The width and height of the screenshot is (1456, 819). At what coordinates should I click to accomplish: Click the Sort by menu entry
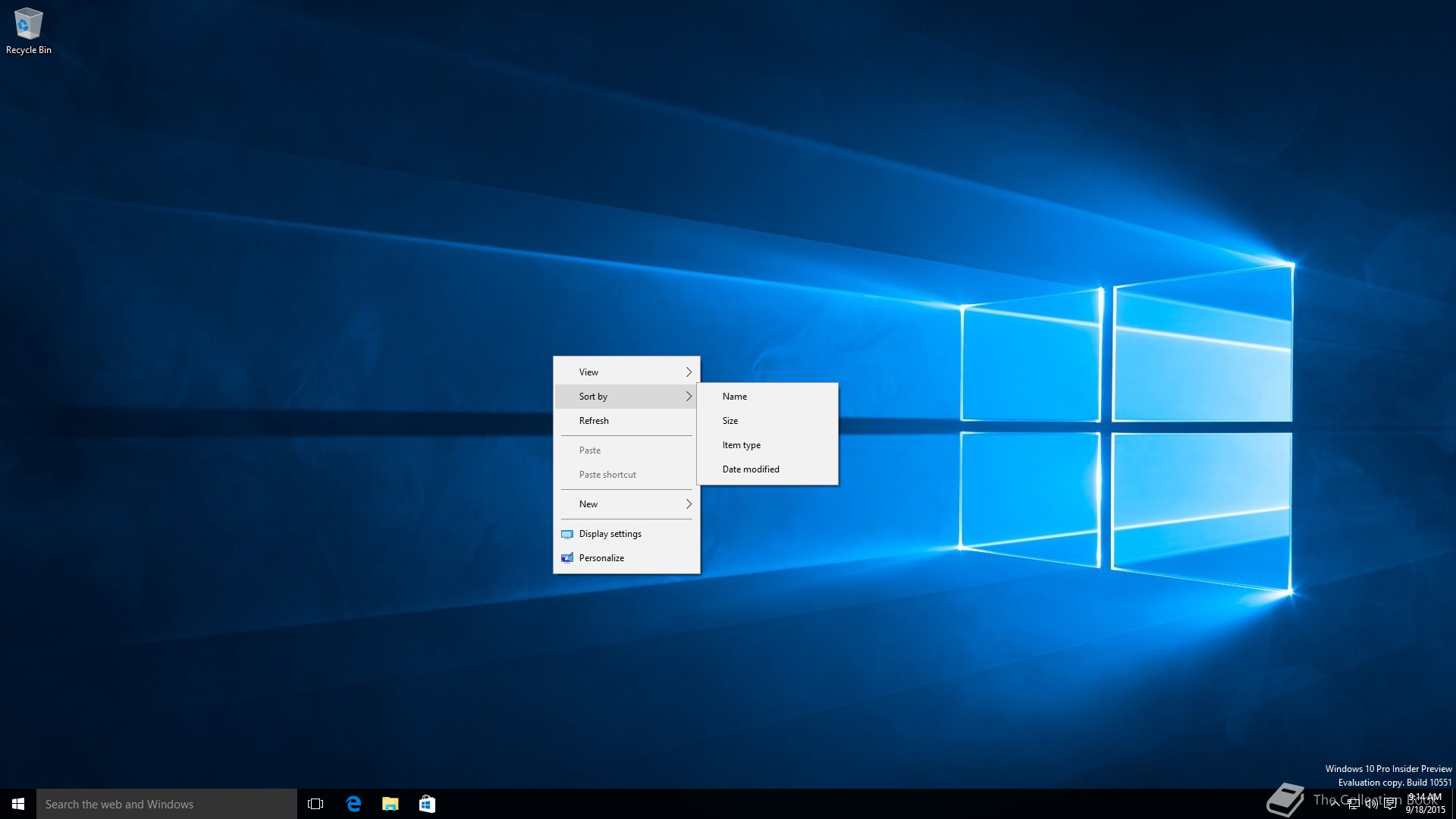(626, 397)
